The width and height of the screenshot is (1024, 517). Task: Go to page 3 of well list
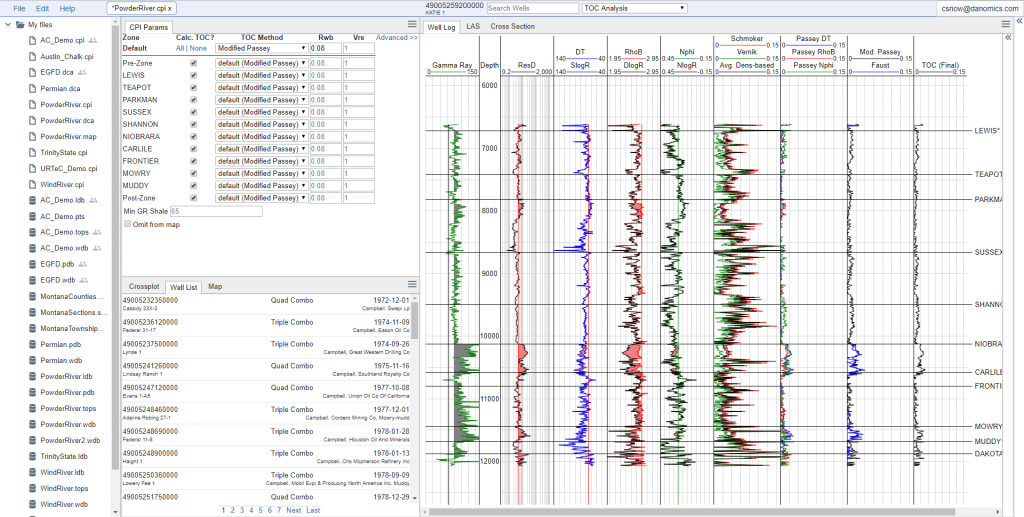coord(242,510)
